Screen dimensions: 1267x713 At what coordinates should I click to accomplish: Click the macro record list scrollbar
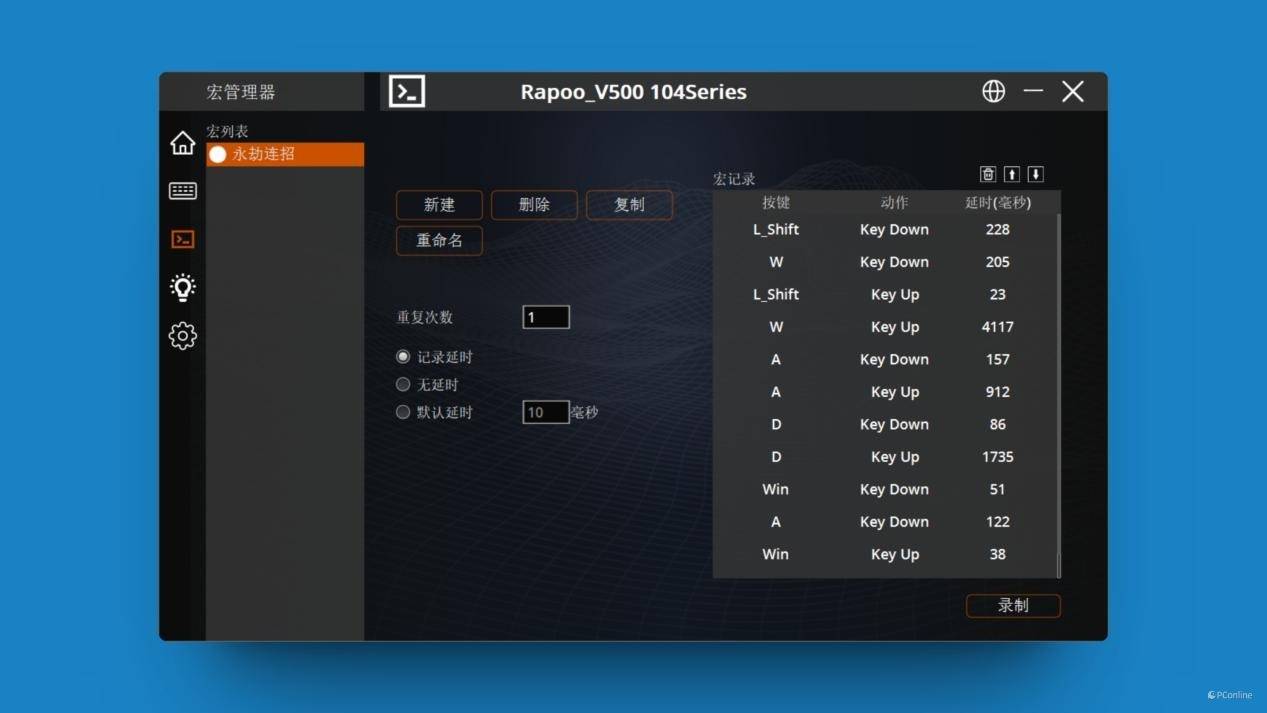pyautogui.click(x=1058, y=395)
